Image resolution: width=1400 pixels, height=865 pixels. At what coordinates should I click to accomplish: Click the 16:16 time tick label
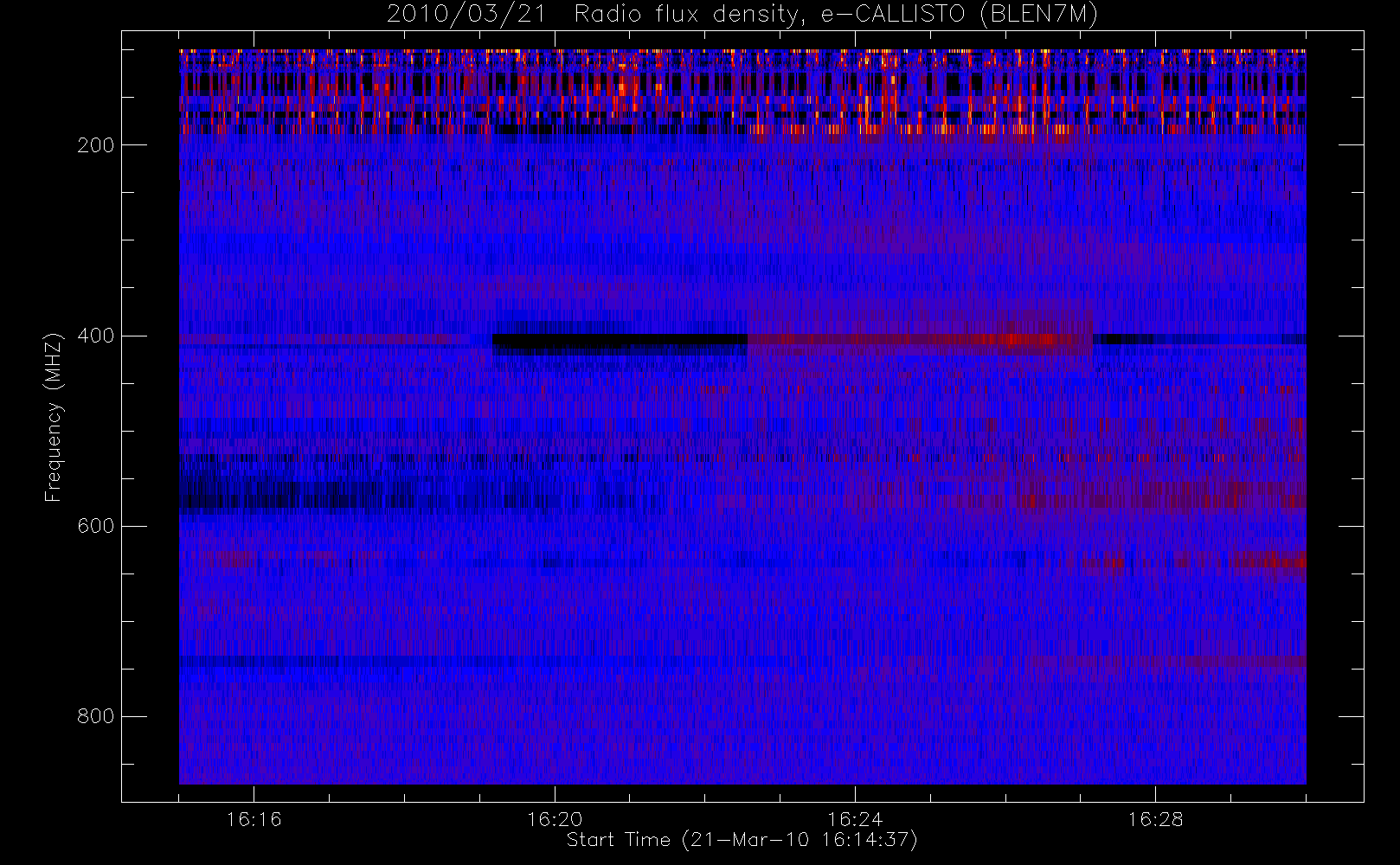[x=254, y=819]
